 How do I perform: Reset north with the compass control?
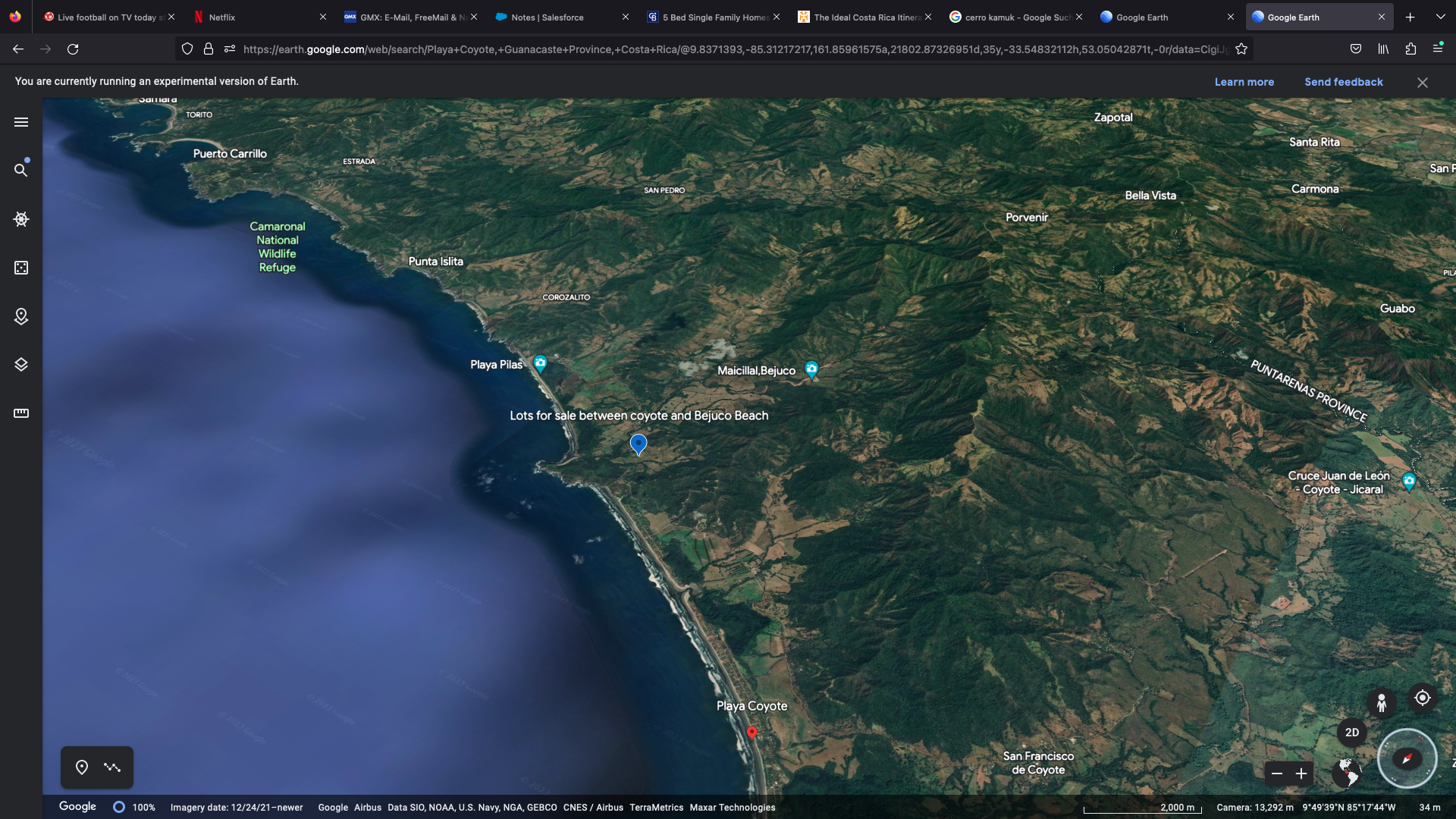click(x=1407, y=758)
